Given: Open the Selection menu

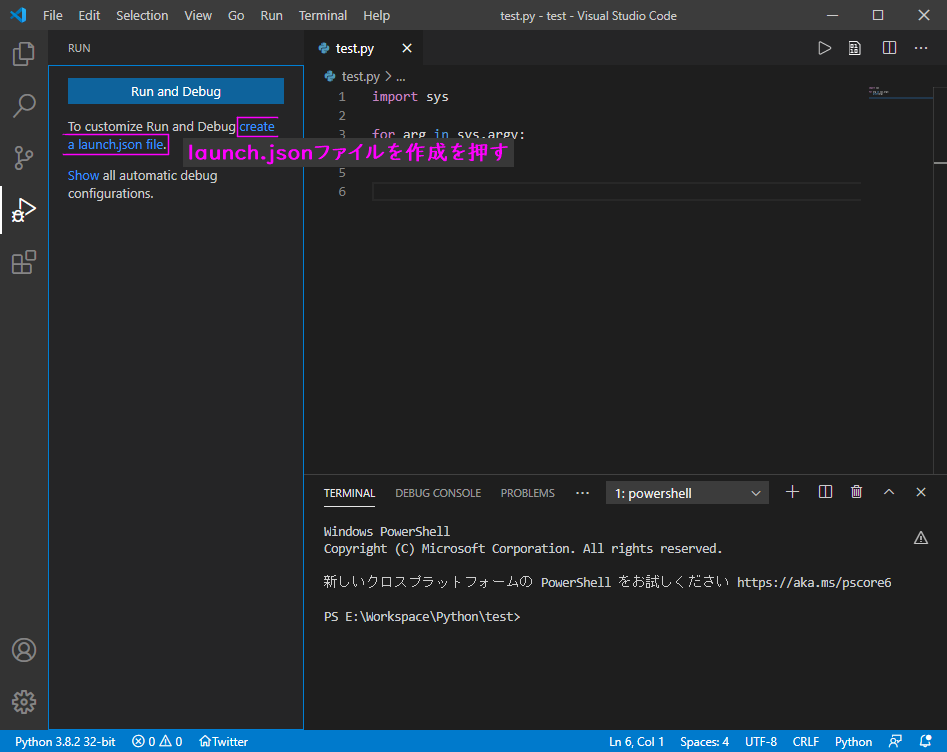Looking at the screenshot, I should coord(142,16).
